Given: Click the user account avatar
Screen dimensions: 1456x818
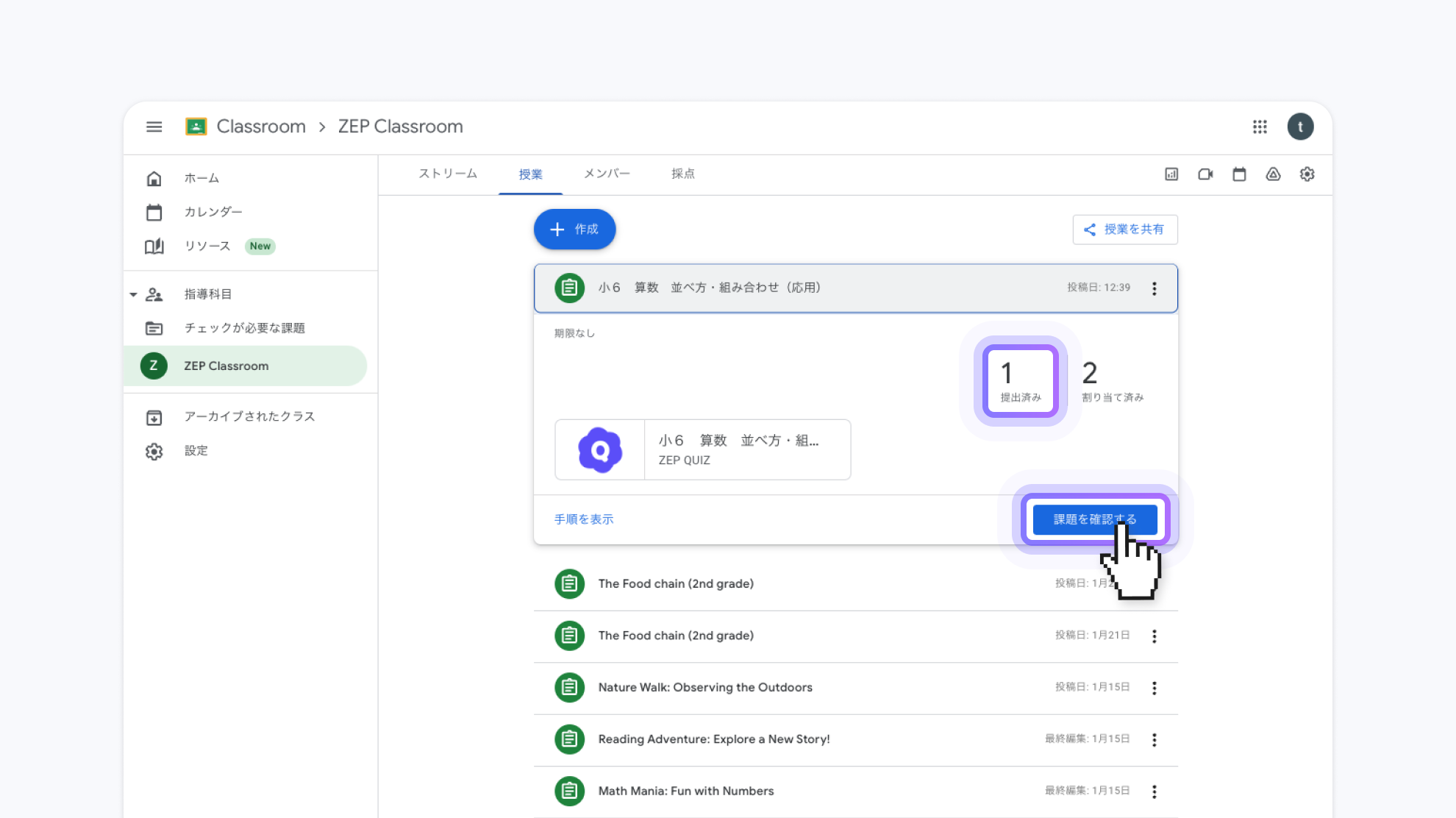Looking at the screenshot, I should click(x=1300, y=127).
